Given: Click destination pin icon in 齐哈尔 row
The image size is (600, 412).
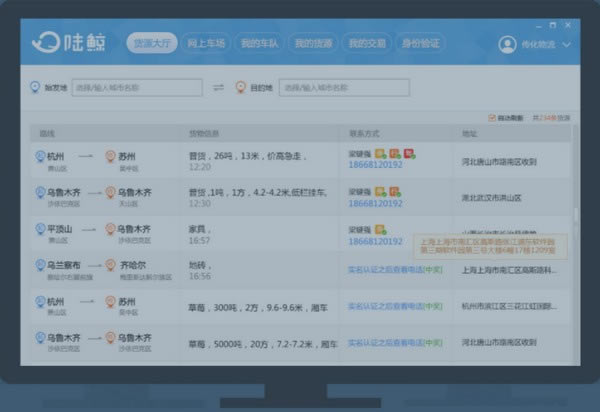Looking at the screenshot, I should tap(111, 267).
